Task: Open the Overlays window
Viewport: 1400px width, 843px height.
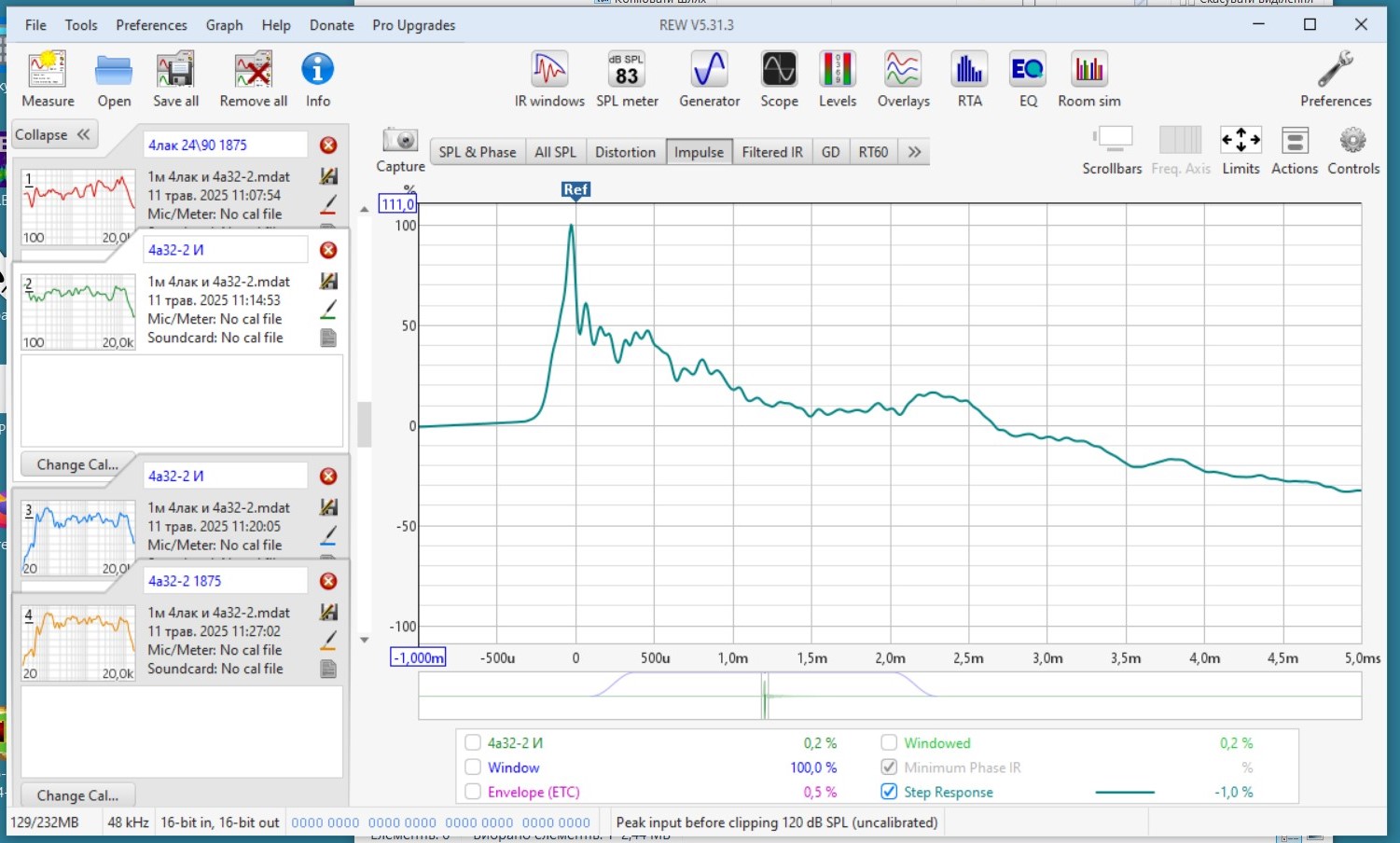Action: (x=903, y=79)
